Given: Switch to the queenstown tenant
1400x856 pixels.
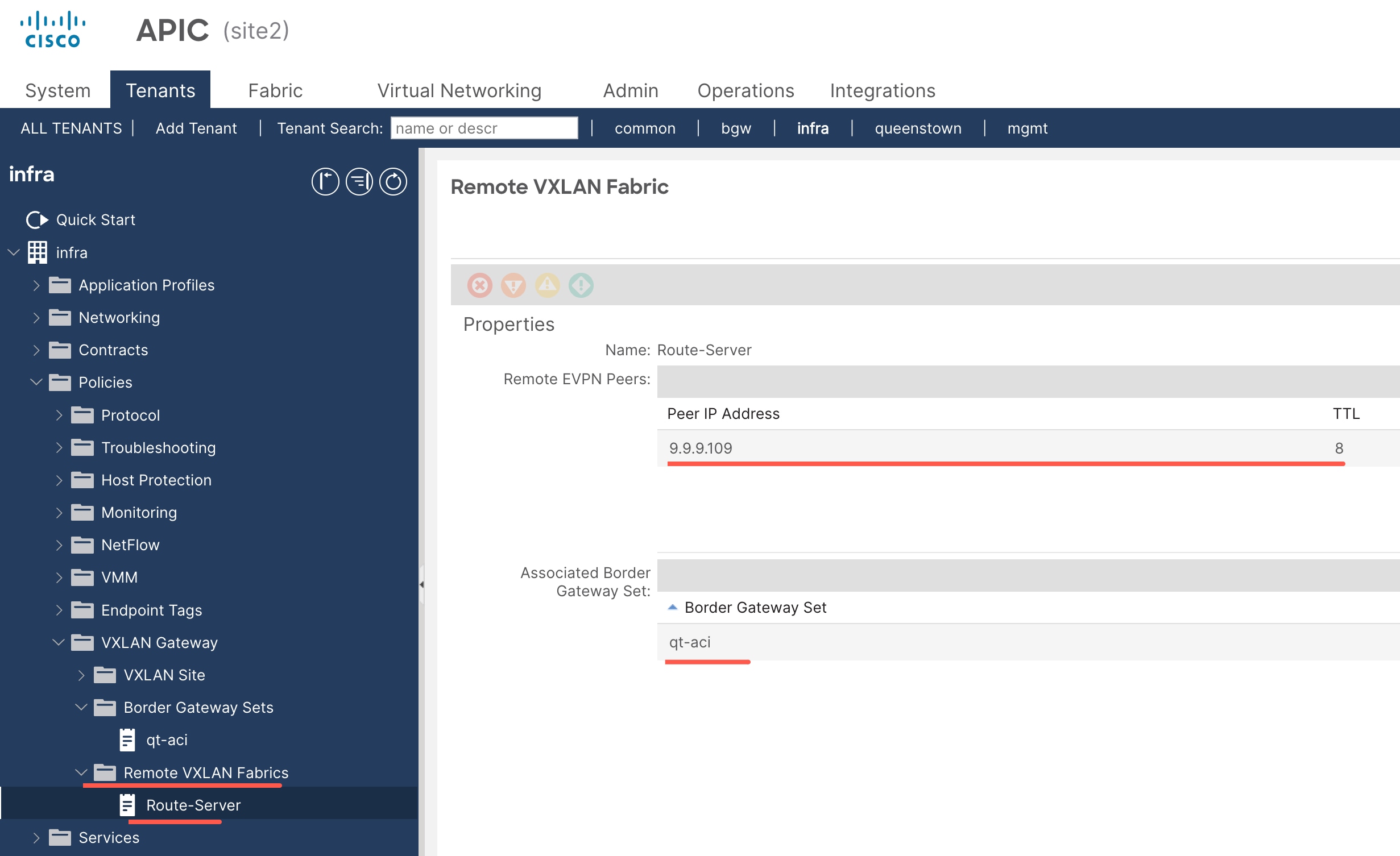Looking at the screenshot, I should tap(918, 128).
